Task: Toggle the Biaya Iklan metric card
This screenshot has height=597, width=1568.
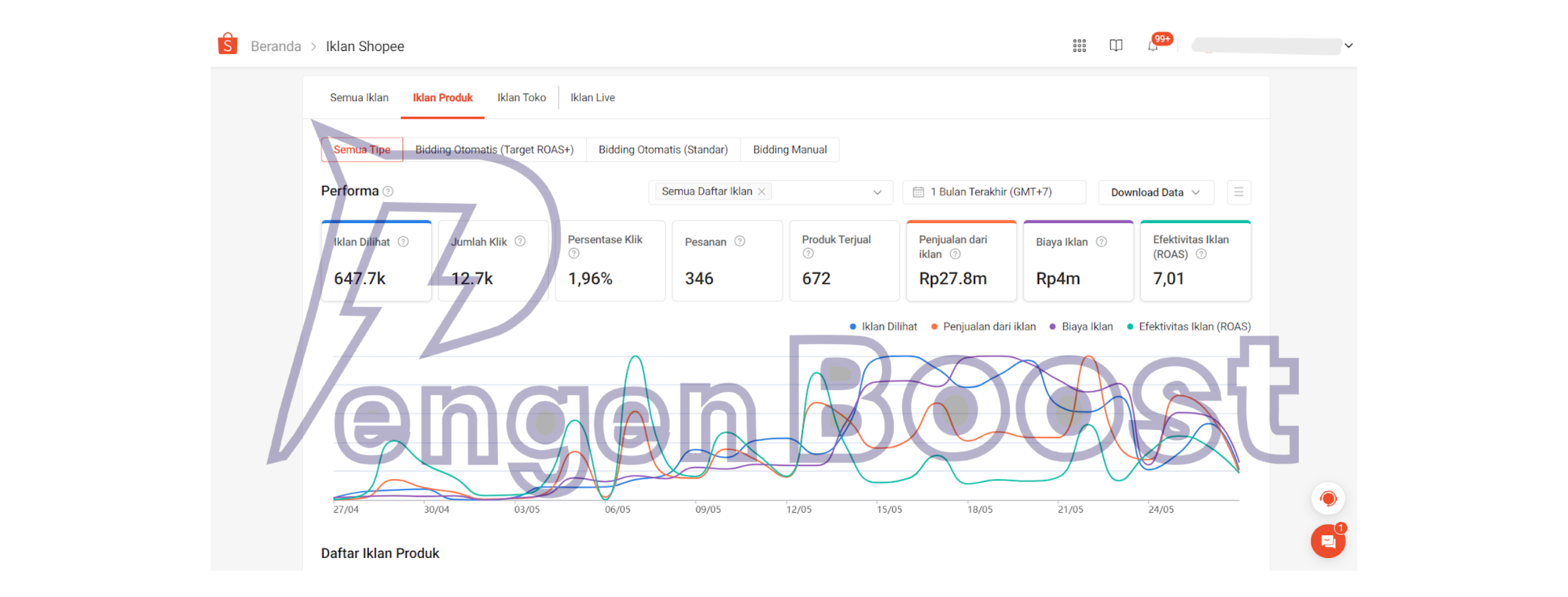Action: [1077, 261]
